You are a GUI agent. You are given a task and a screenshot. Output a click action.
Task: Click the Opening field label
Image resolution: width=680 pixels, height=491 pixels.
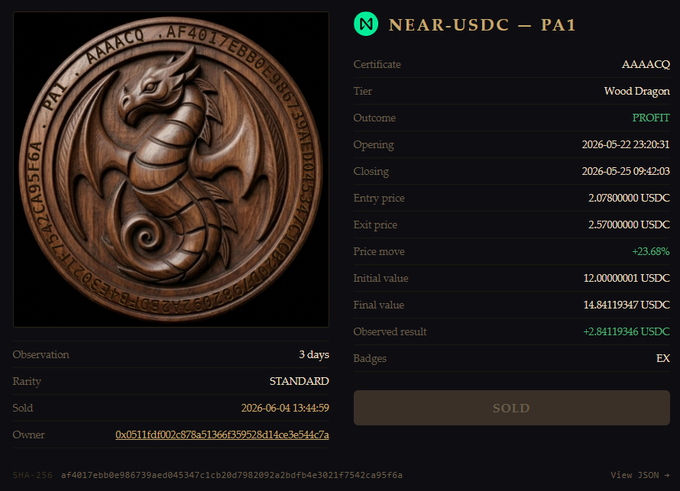(x=373, y=145)
